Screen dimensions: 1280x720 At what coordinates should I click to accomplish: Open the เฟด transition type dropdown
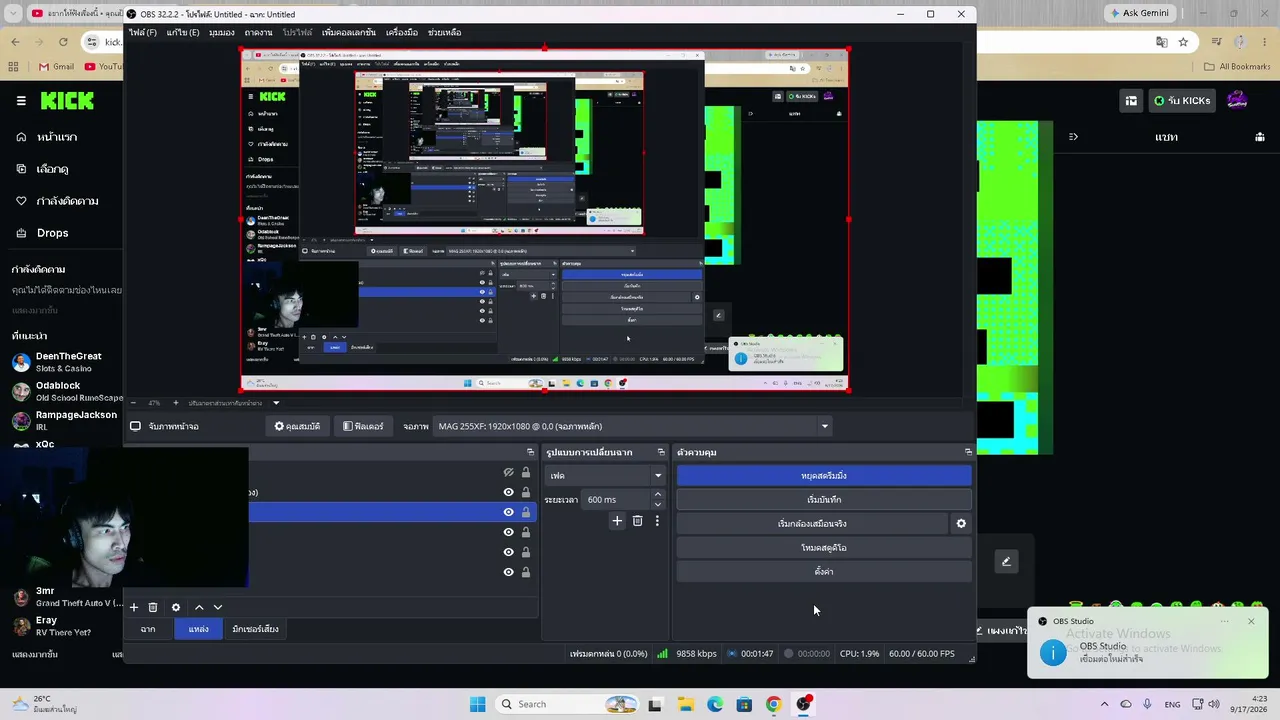coord(605,475)
